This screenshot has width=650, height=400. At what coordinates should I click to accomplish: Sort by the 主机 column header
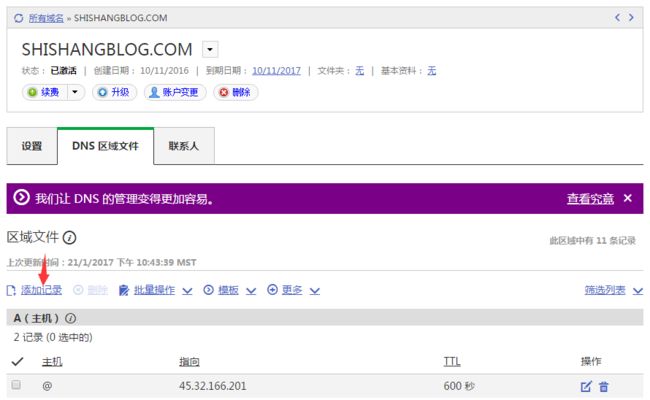coord(52,362)
